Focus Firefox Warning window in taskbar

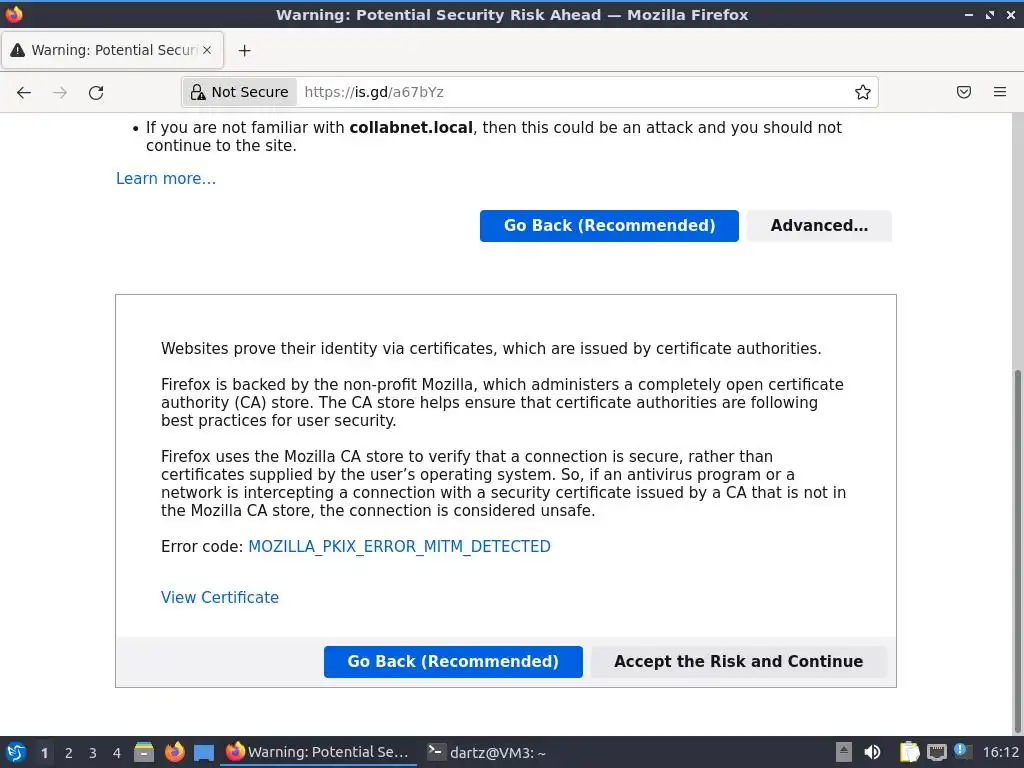tap(319, 752)
